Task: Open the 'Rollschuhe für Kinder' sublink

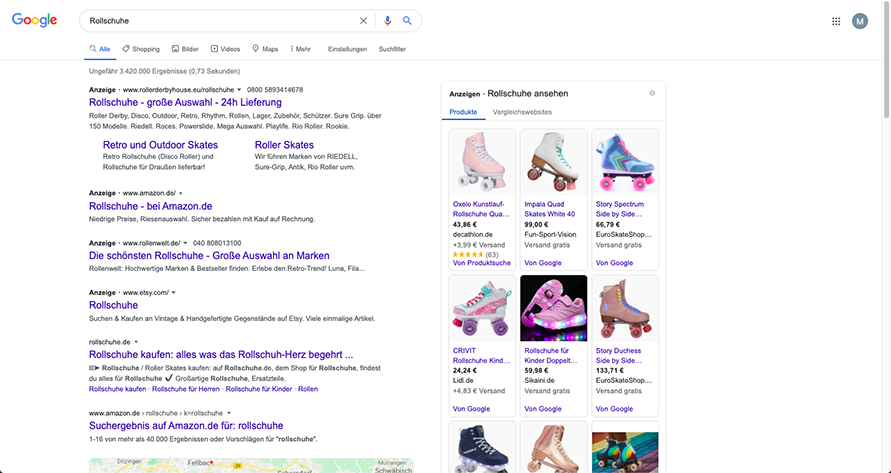Action: [259, 389]
